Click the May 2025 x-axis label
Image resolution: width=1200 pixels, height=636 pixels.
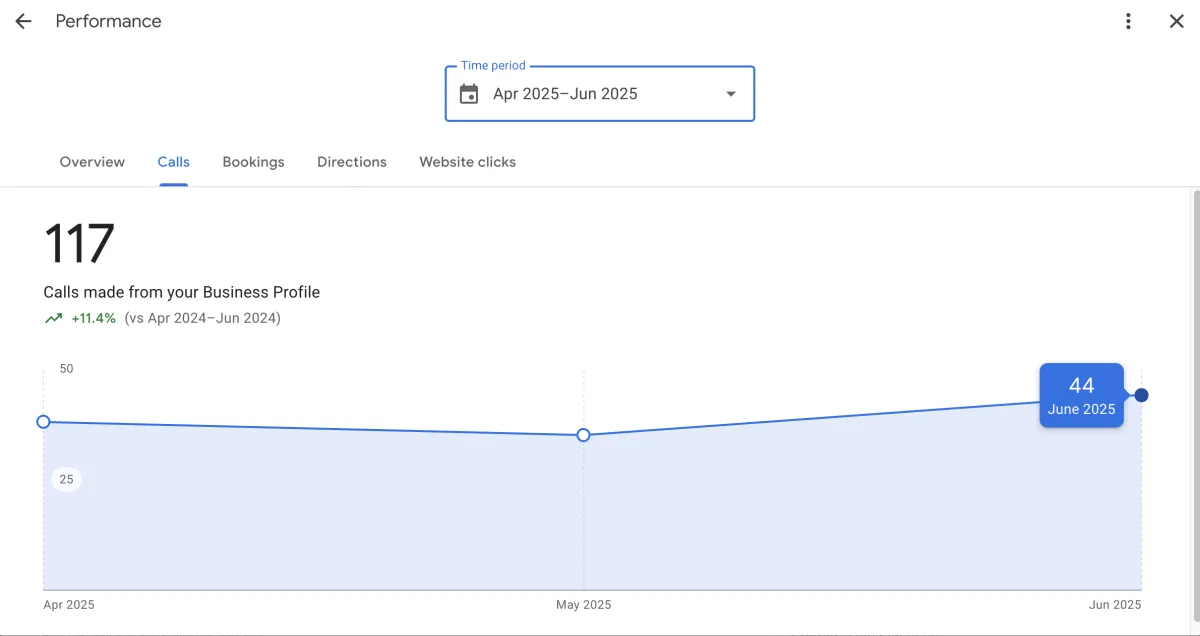coord(584,605)
